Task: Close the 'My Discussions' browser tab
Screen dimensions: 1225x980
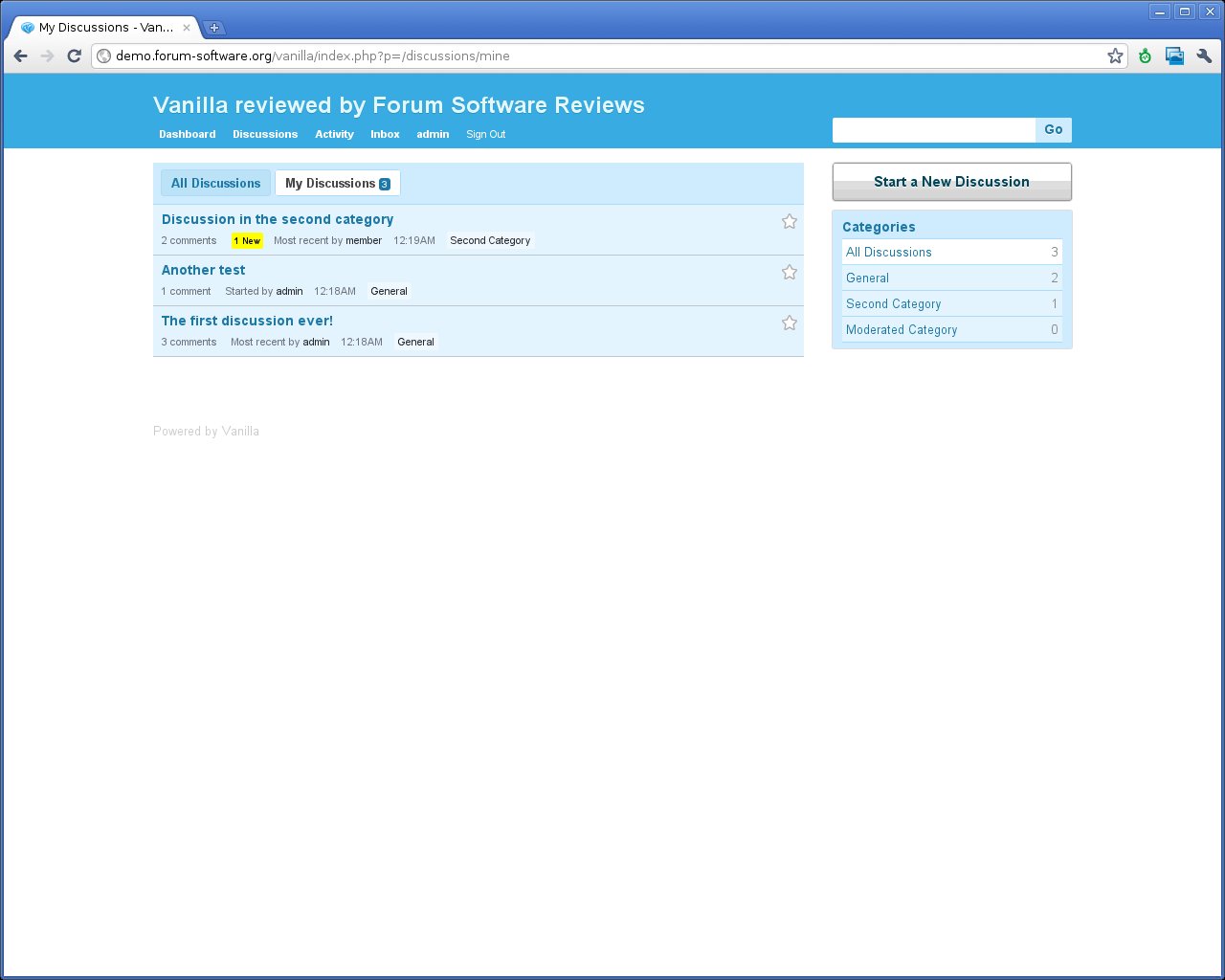Action: (x=187, y=28)
